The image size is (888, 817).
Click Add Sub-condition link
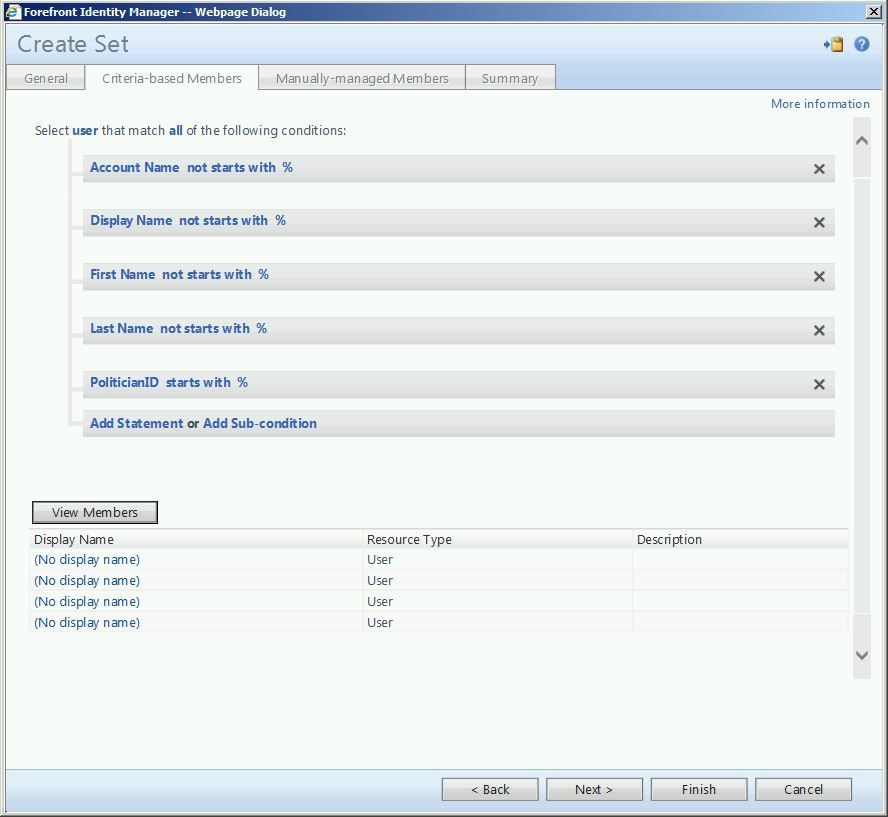tap(260, 424)
